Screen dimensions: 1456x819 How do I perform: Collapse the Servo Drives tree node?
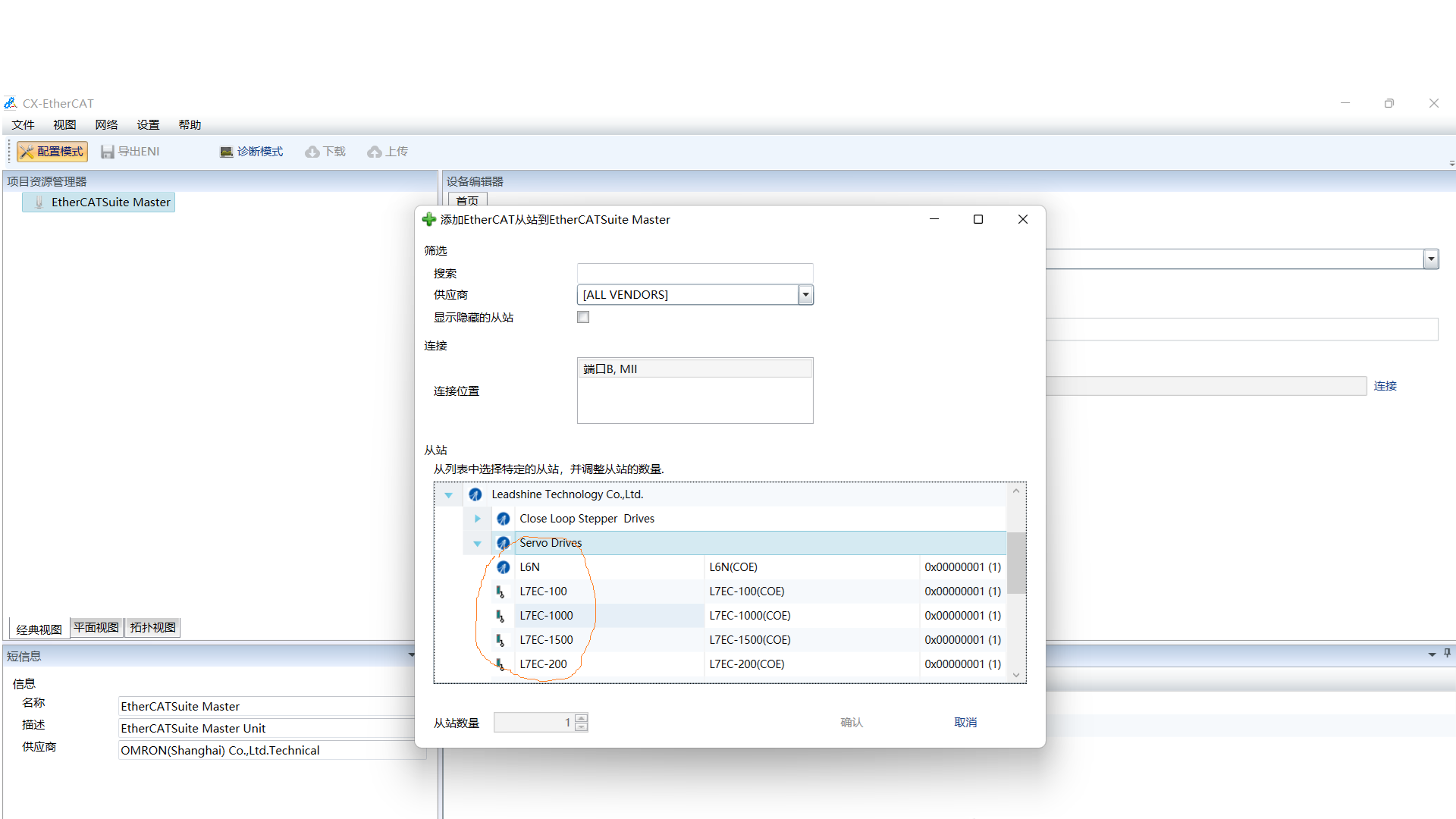(478, 543)
